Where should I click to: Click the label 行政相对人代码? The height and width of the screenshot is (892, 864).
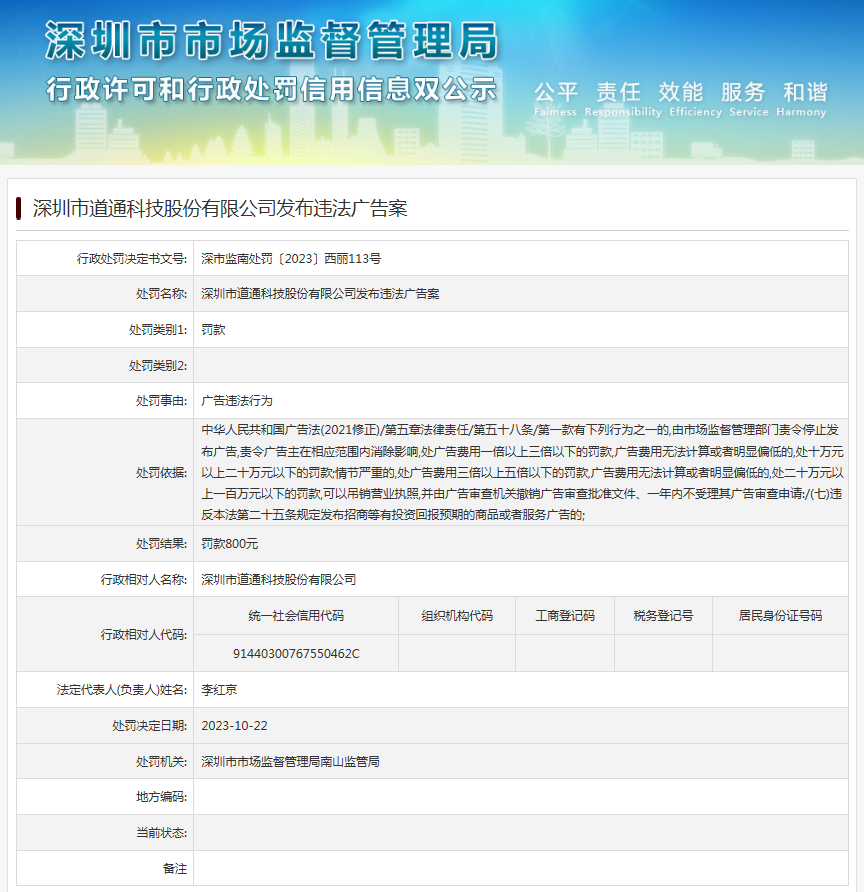pyautogui.click(x=144, y=635)
